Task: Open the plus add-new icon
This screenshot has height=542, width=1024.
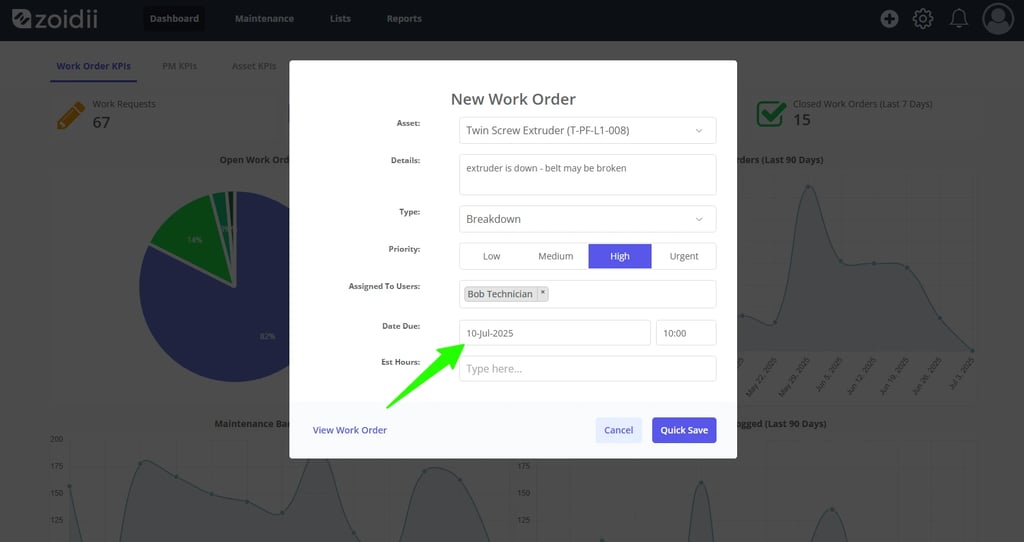Action: [x=889, y=19]
